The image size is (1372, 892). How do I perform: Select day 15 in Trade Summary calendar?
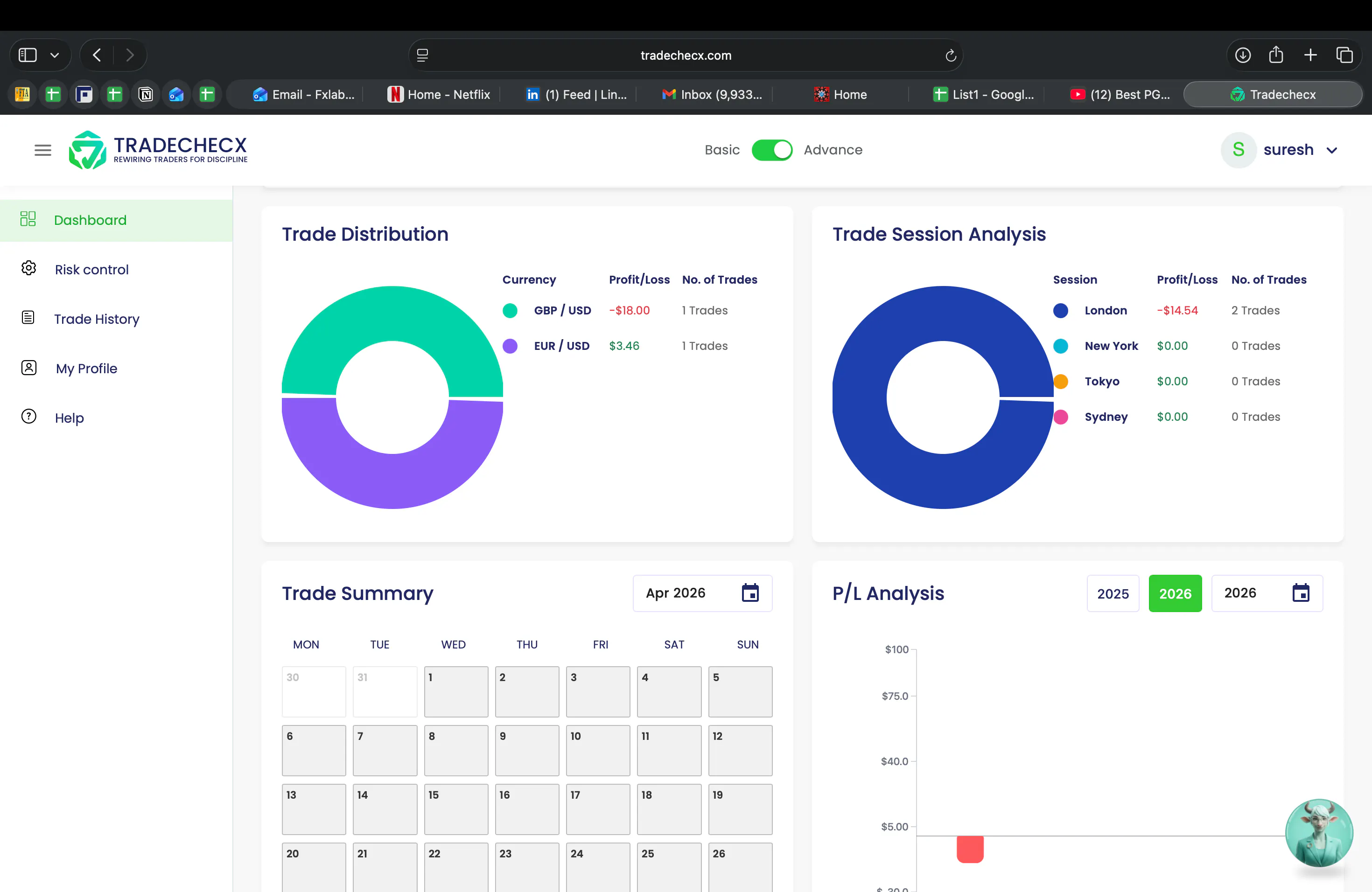(456, 809)
